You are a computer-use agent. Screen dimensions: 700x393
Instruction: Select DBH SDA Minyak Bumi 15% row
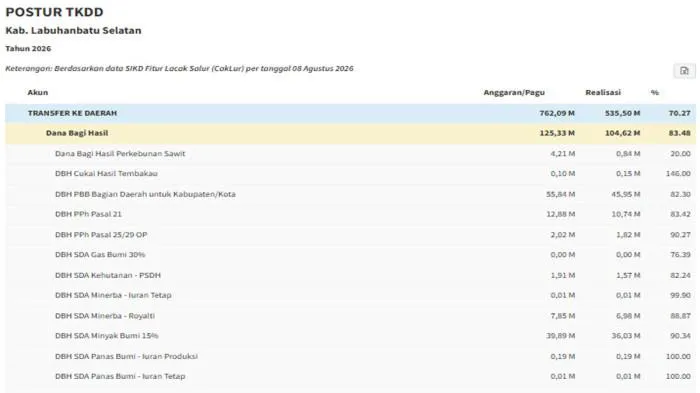click(350, 335)
